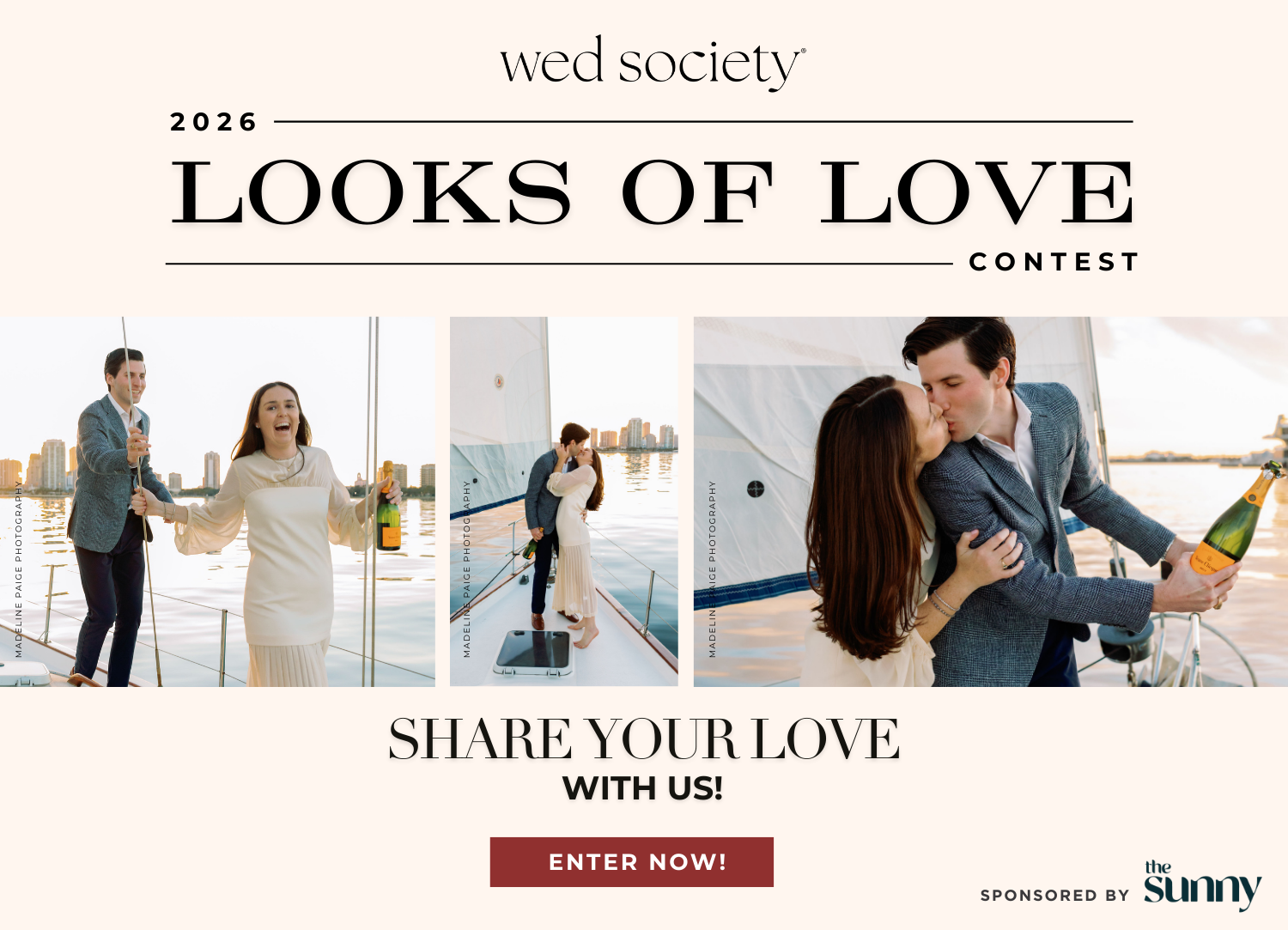Click the deck hatch in middle photo

pyautogui.click(x=533, y=652)
